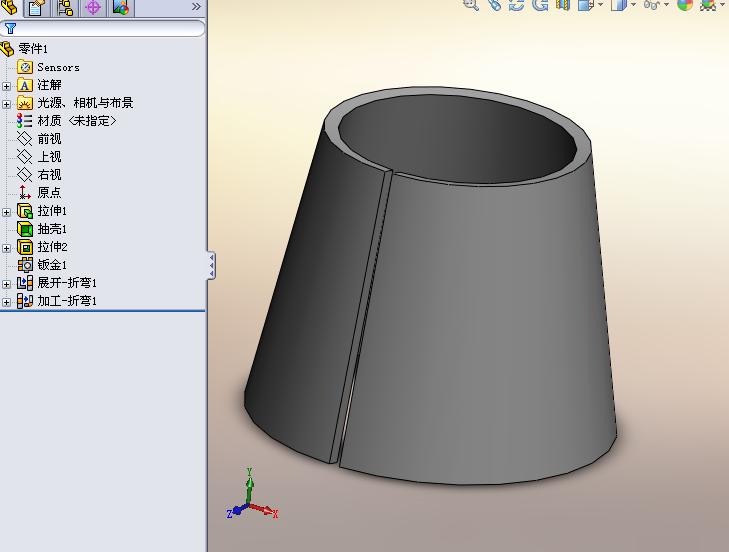The image size is (729, 552).
Task: Expand the 拉伸2 feature node
Action: 7,248
